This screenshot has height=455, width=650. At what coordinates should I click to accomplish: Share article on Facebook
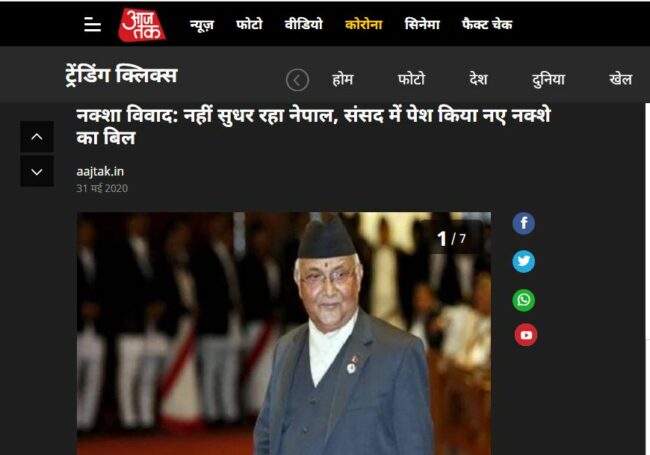point(524,223)
